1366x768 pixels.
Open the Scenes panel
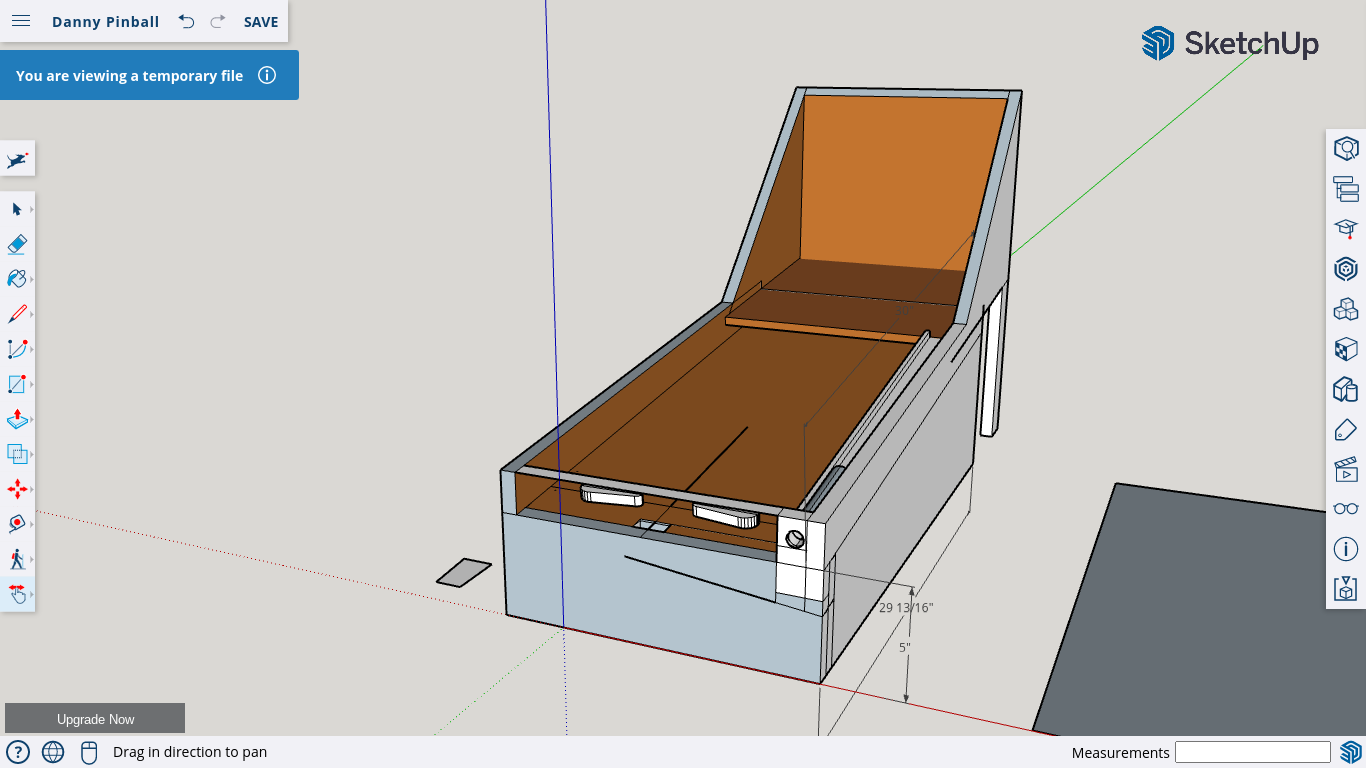pyautogui.click(x=1345, y=469)
